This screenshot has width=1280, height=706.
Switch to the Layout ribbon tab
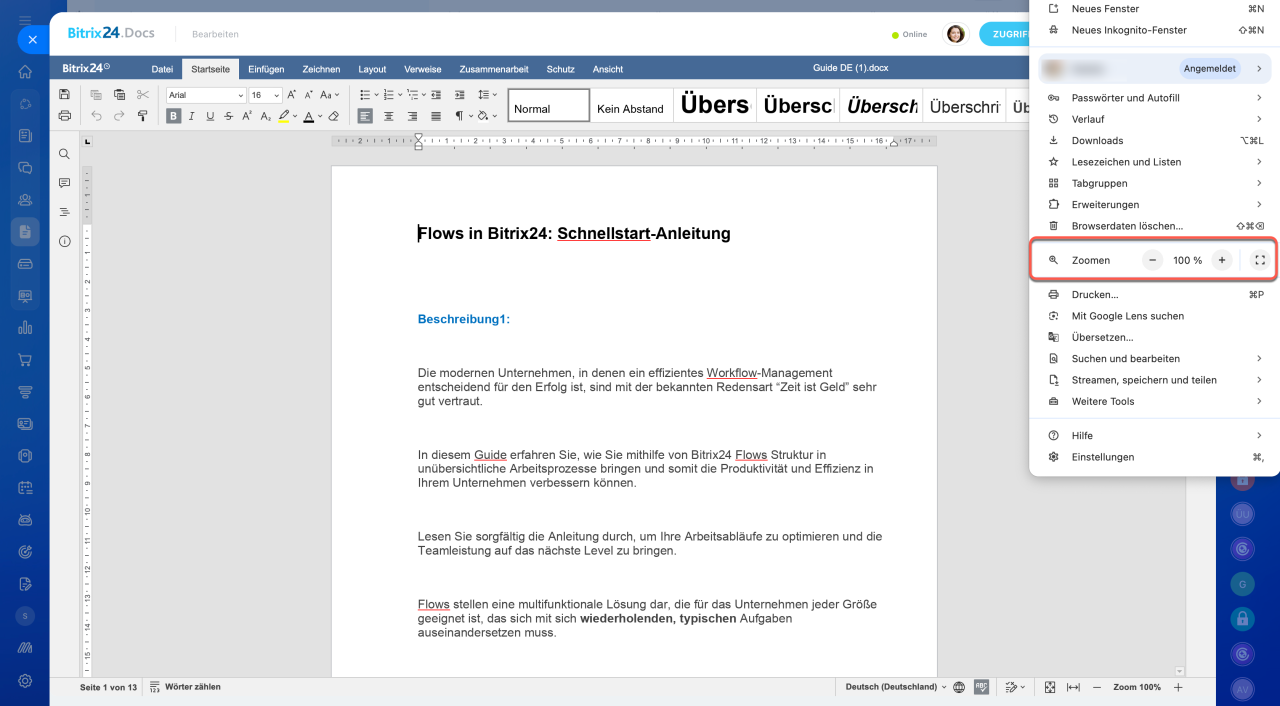click(372, 69)
